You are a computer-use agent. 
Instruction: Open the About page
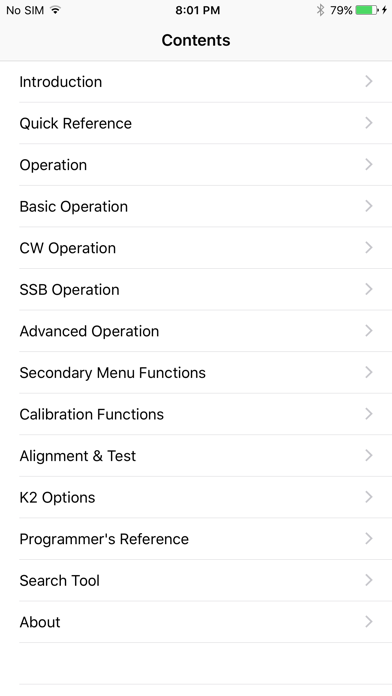pos(196,622)
